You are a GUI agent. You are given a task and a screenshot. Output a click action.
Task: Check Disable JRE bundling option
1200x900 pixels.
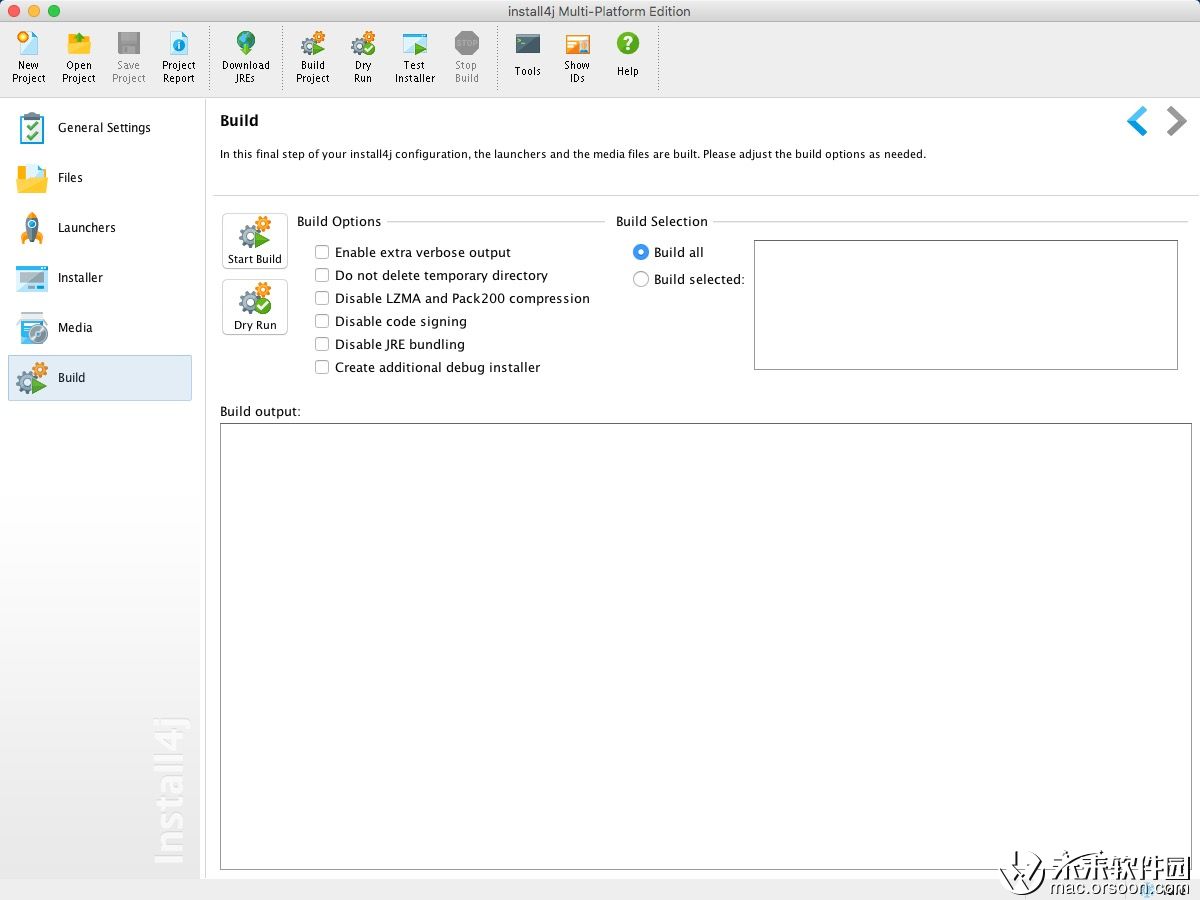[x=322, y=344]
